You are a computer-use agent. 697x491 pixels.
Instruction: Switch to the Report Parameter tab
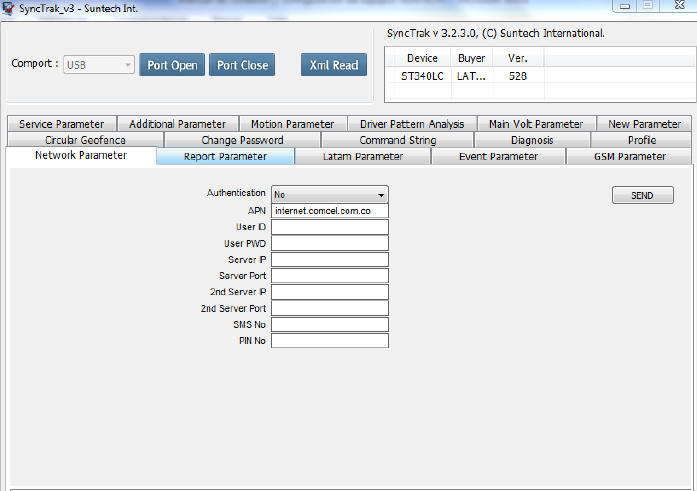pos(225,157)
